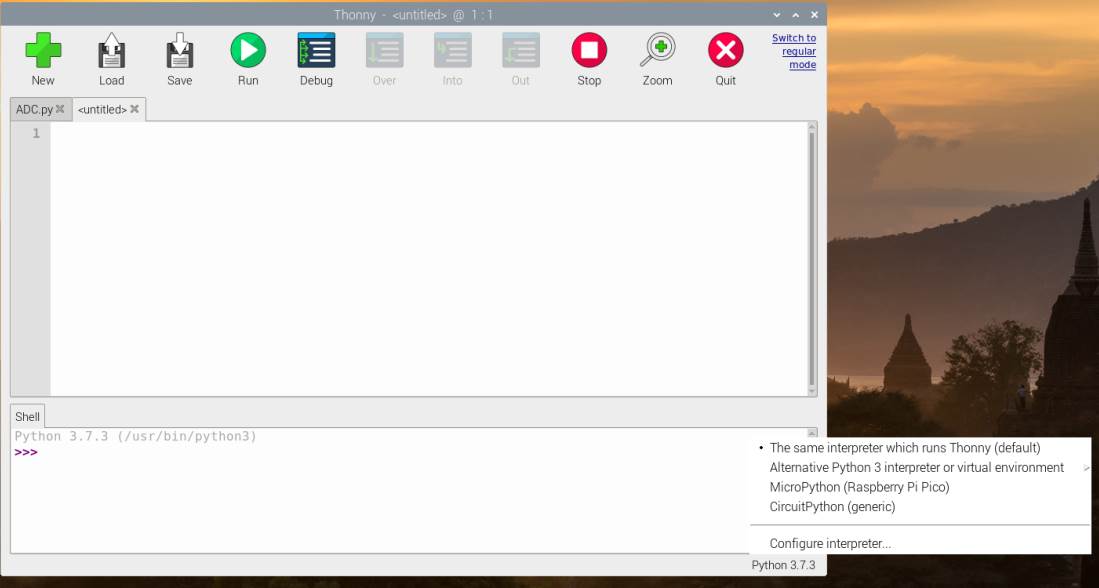Click the Step Into icon

pos(452,50)
